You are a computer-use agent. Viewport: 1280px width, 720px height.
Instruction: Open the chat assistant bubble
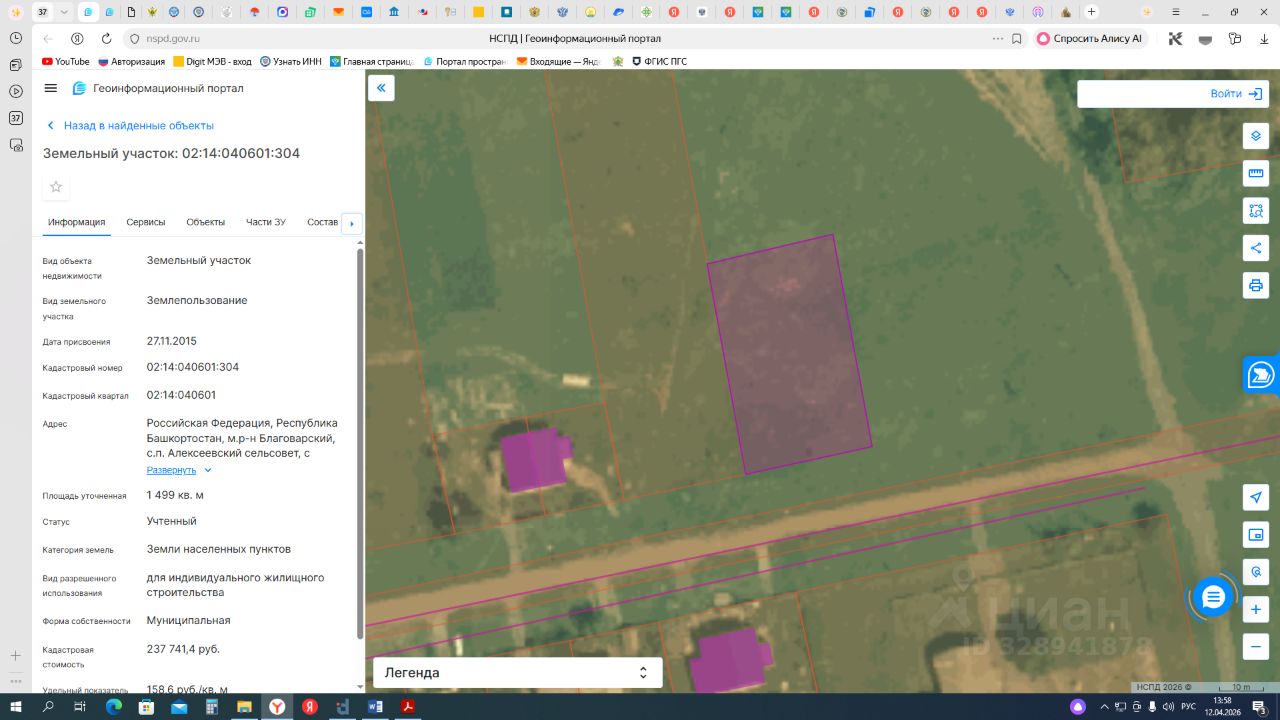pyautogui.click(x=1213, y=598)
